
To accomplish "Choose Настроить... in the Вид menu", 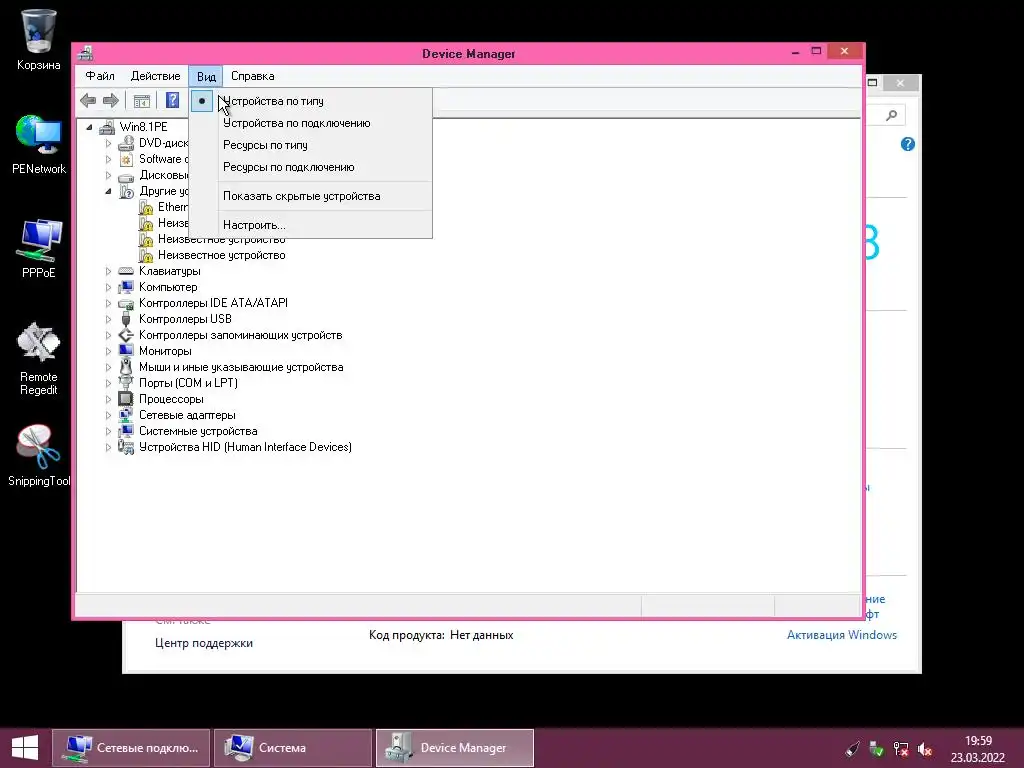I will [312, 225].
